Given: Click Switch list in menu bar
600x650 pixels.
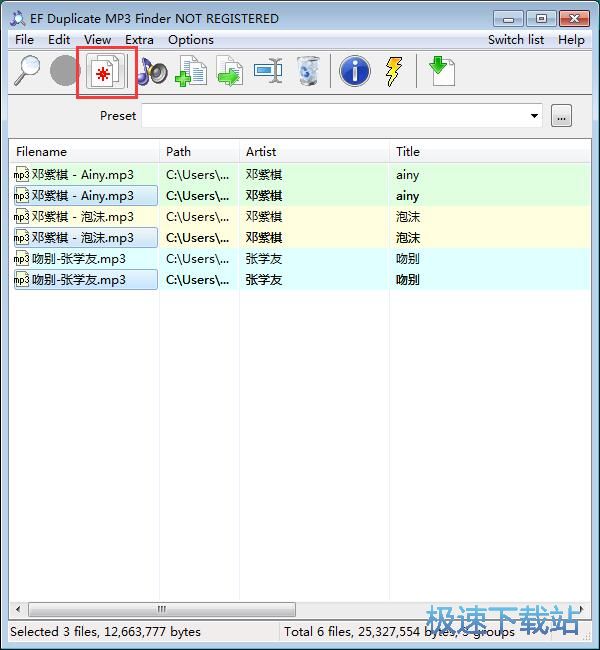Looking at the screenshot, I should click(516, 40).
